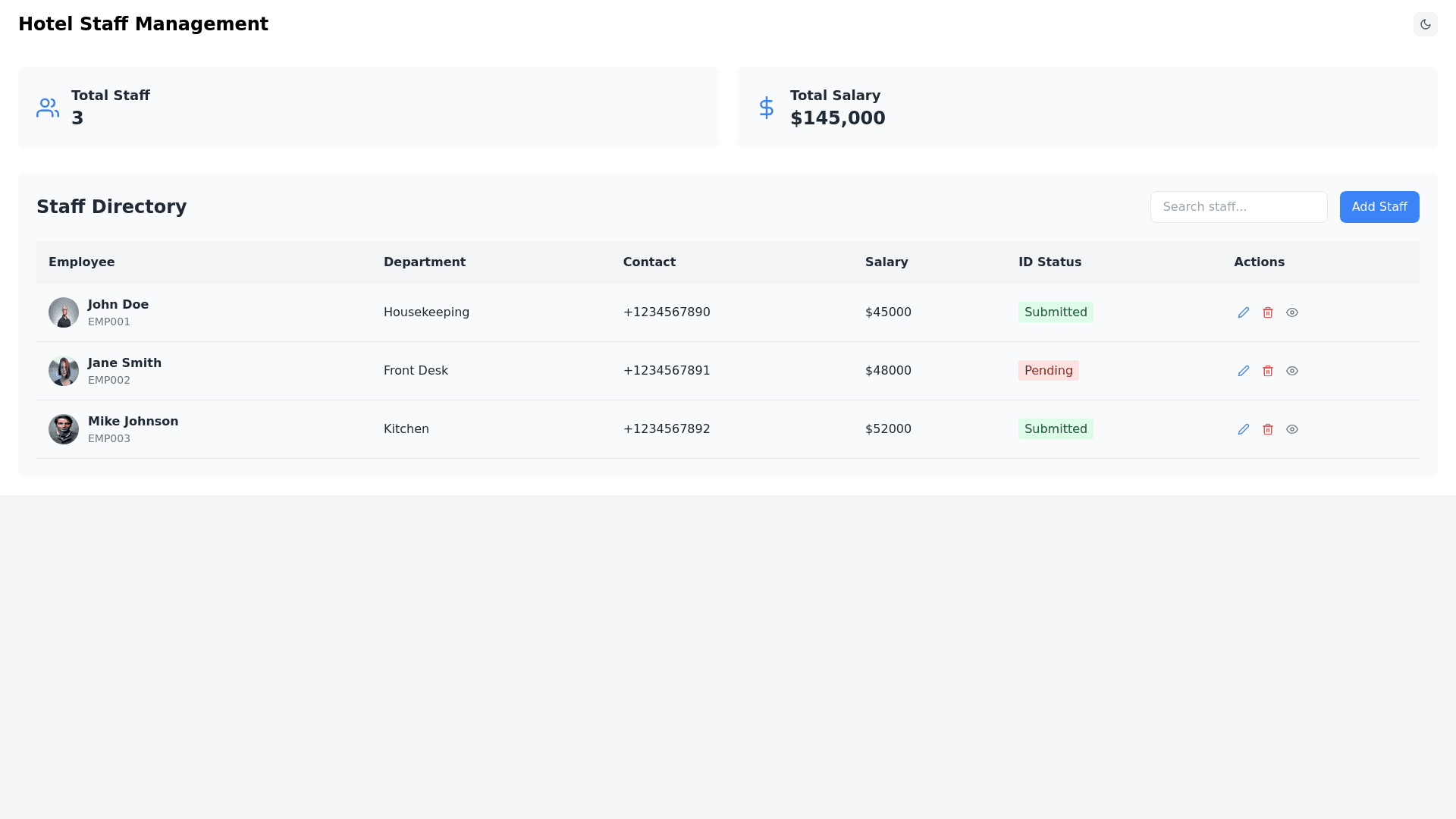The image size is (1456, 819).
Task: Click the Salary column header
Action: tap(886, 262)
